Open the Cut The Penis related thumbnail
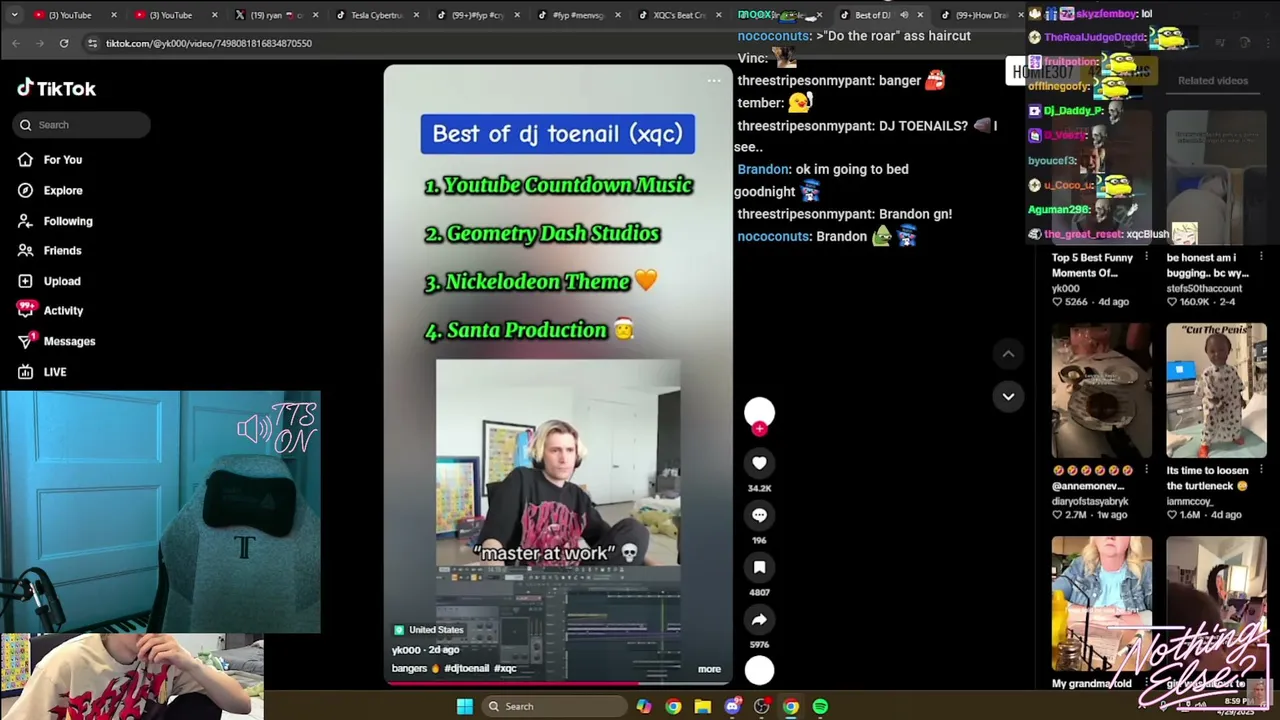Image resolution: width=1280 pixels, height=720 pixels. click(1216, 390)
